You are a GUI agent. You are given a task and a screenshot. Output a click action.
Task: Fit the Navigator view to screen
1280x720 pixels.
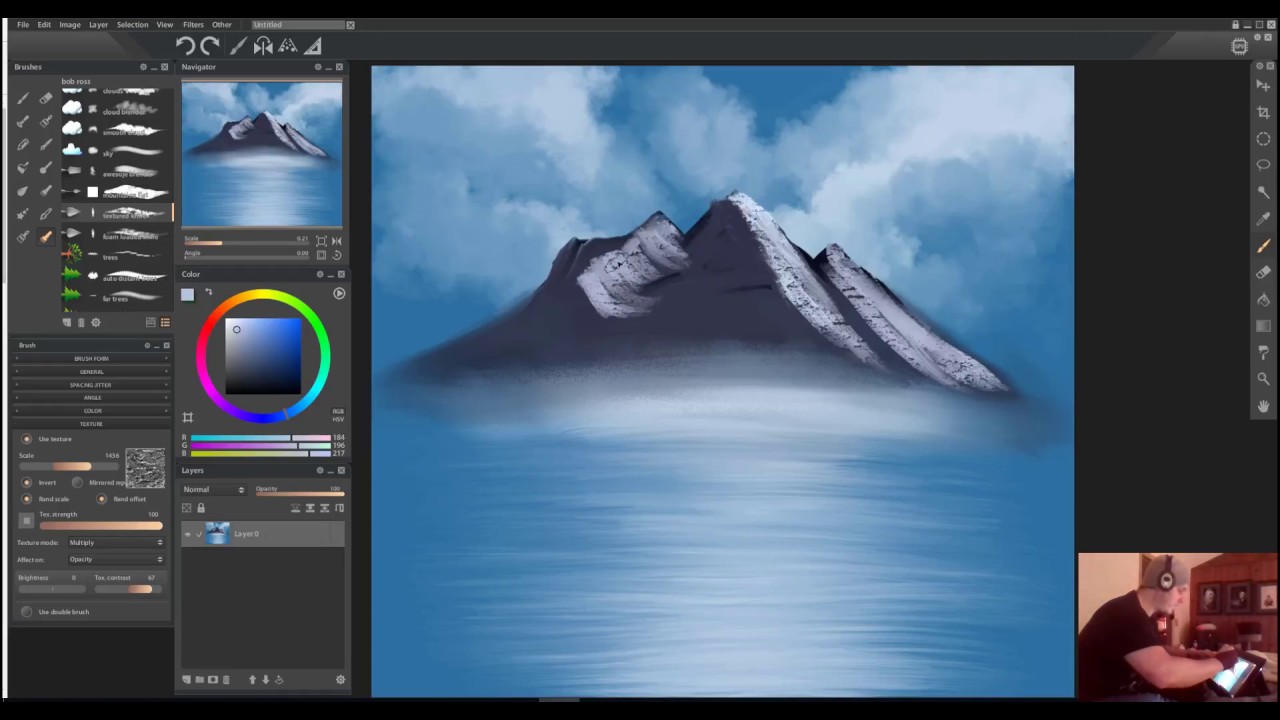click(x=321, y=241)
